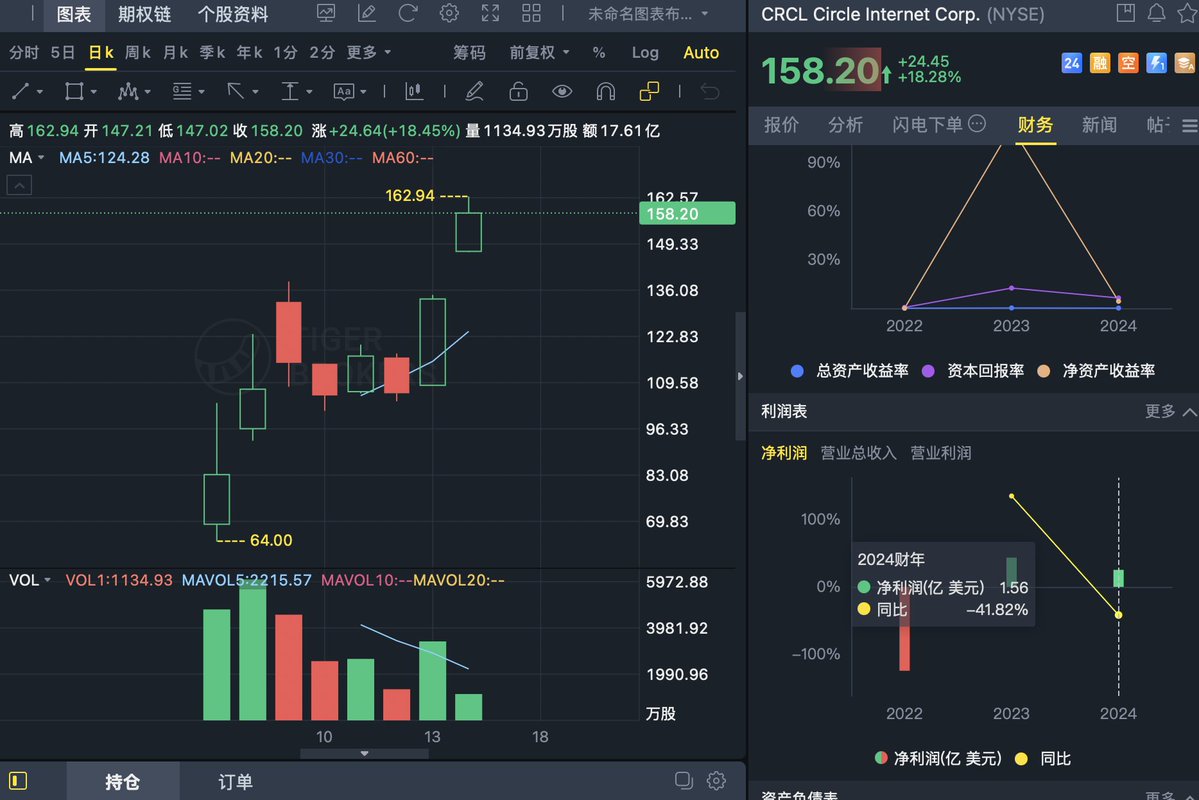Click the 融 margin badge
The image size is (1199, 800).
tap(1100, 63)
